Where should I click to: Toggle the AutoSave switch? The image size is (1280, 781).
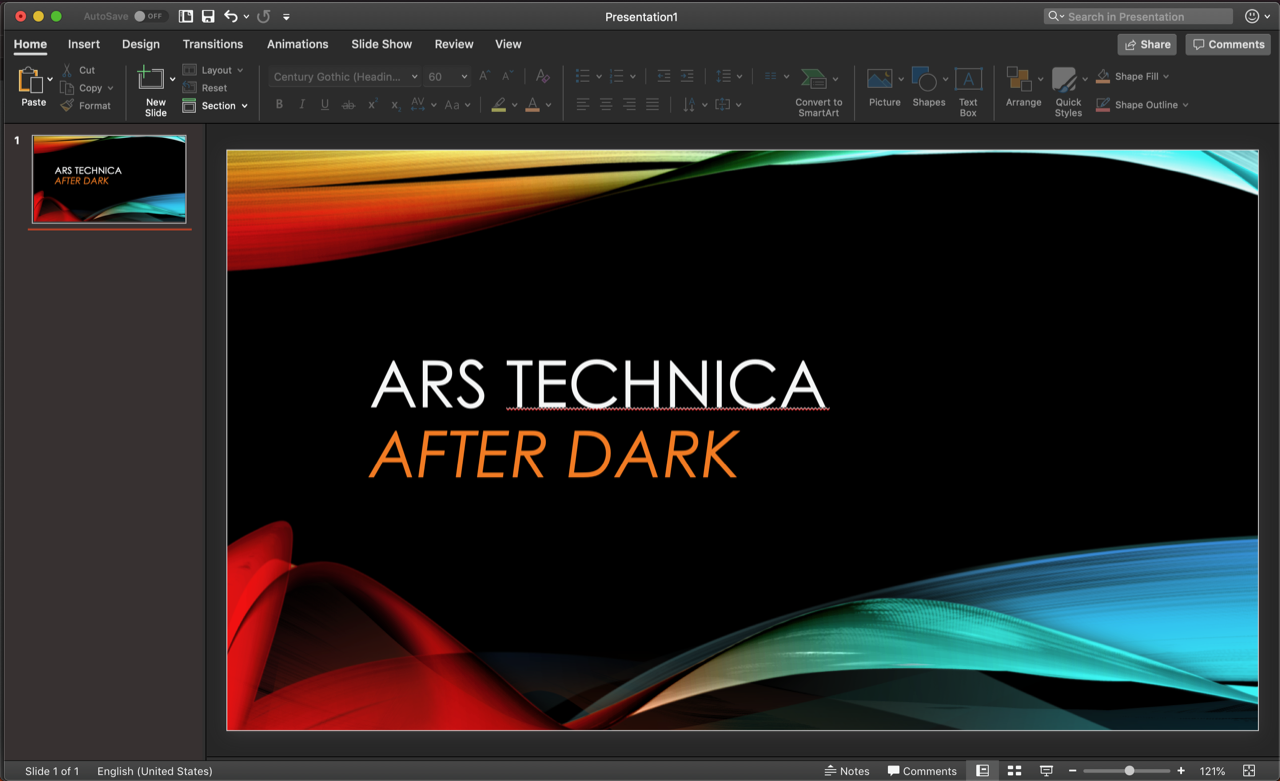pos(139,16)
